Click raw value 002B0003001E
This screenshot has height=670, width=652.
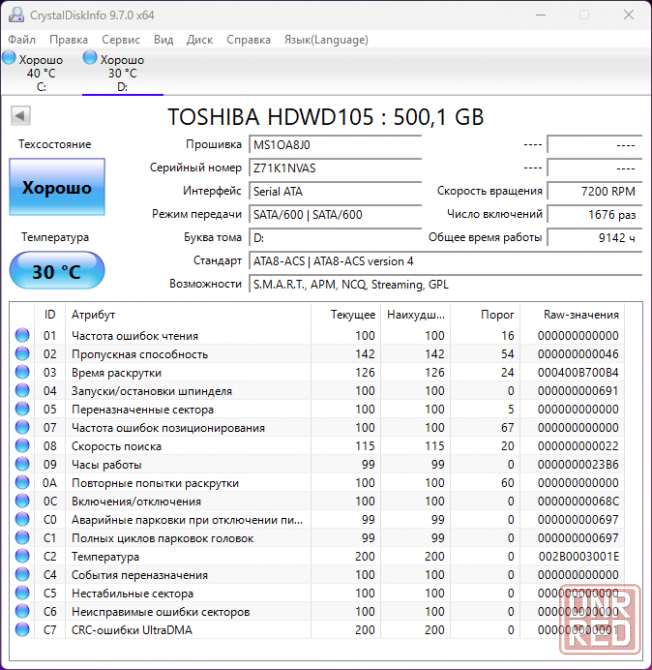(578, 556)
